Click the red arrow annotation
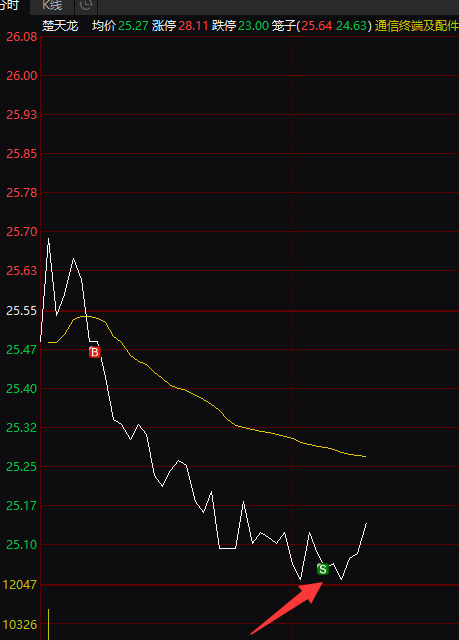459x640 pixels. pyautogui.click(x=287, y=608)
